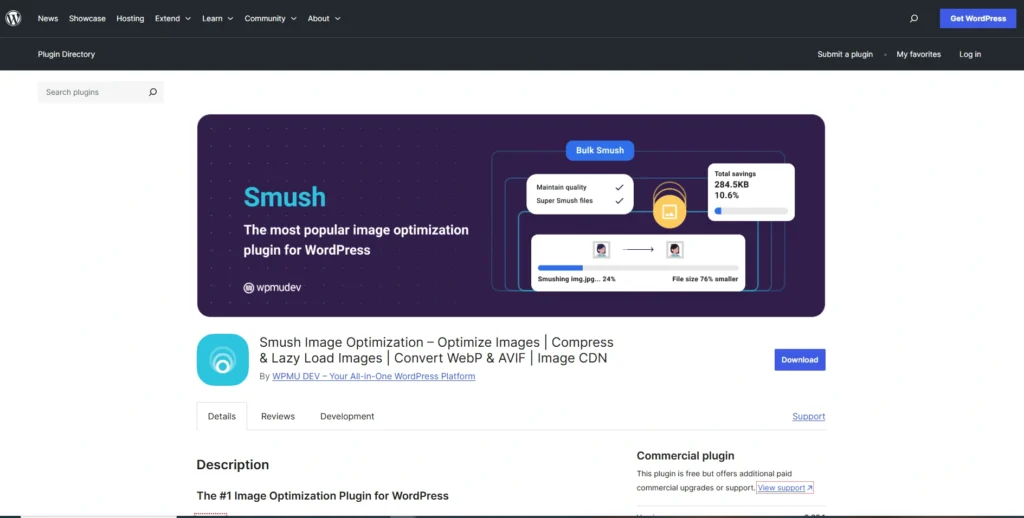This screenshot has height=518, width=1024.
Task: Click the WordPress logo icon
Action: pyautogui.click(x=14, y=18)
